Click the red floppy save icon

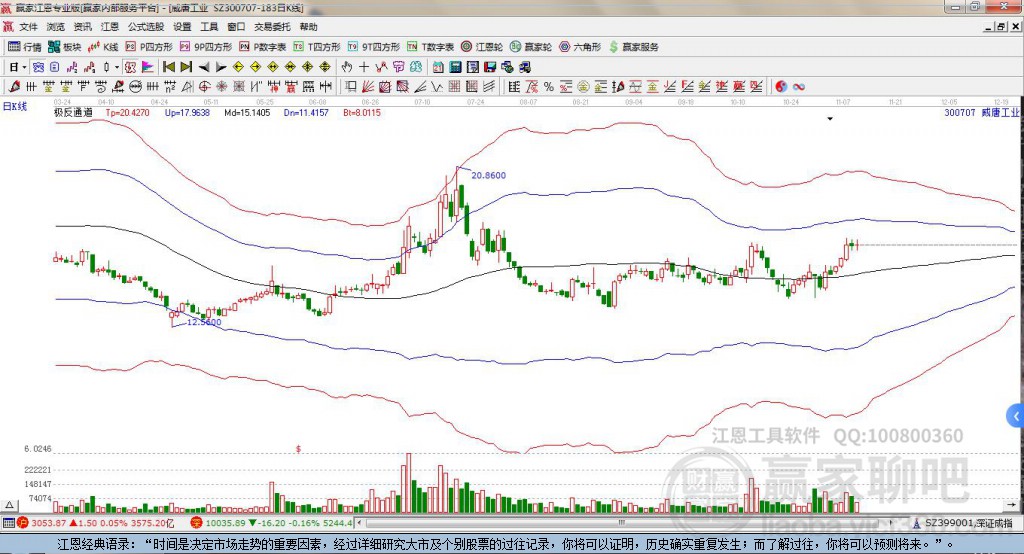click(490, 67)
